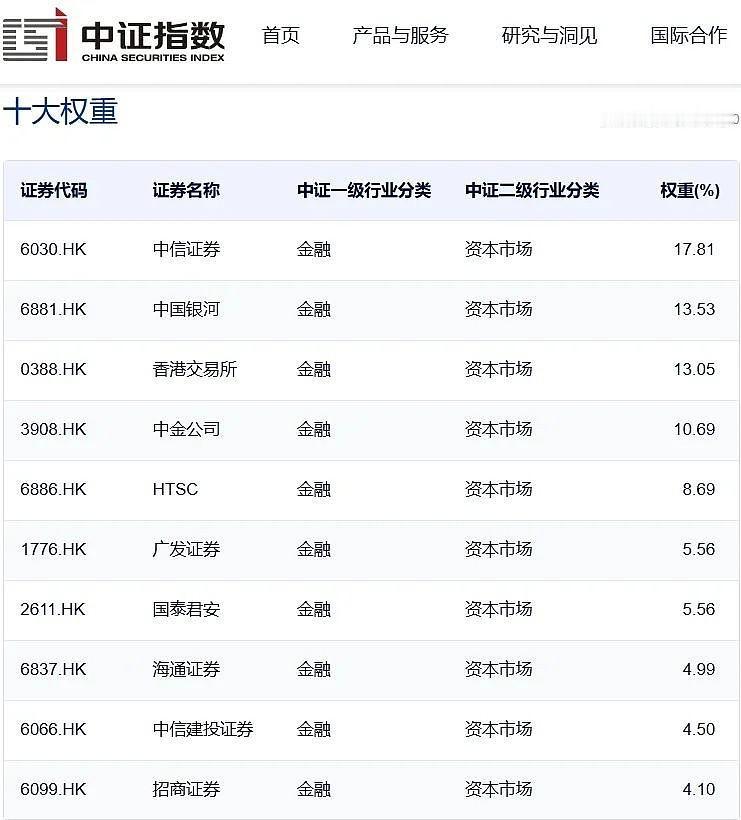Click the China Securities Index logo

(113, 35)
